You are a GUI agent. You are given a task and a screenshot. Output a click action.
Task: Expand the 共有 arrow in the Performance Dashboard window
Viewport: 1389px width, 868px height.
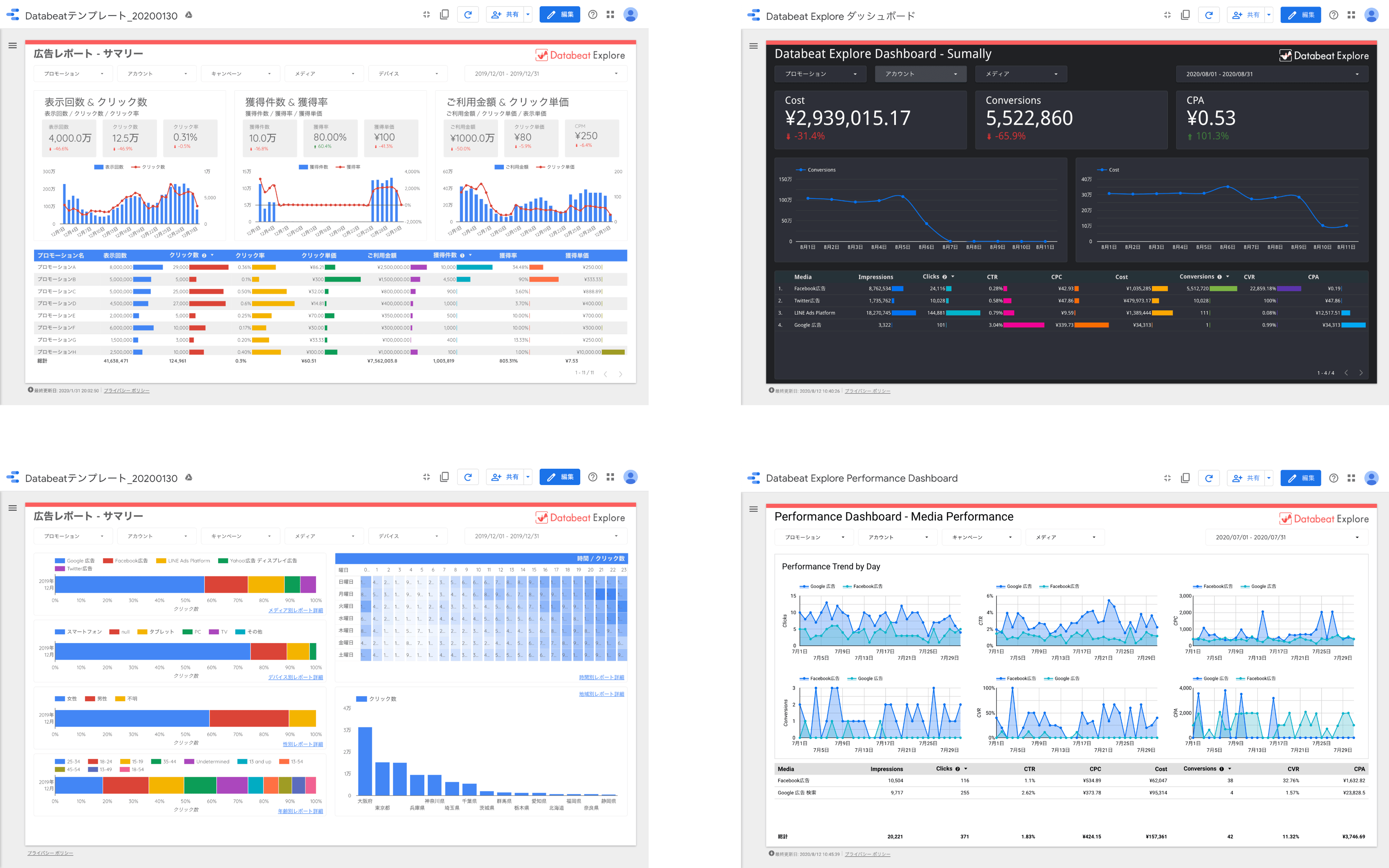[x=1269, y=478]
